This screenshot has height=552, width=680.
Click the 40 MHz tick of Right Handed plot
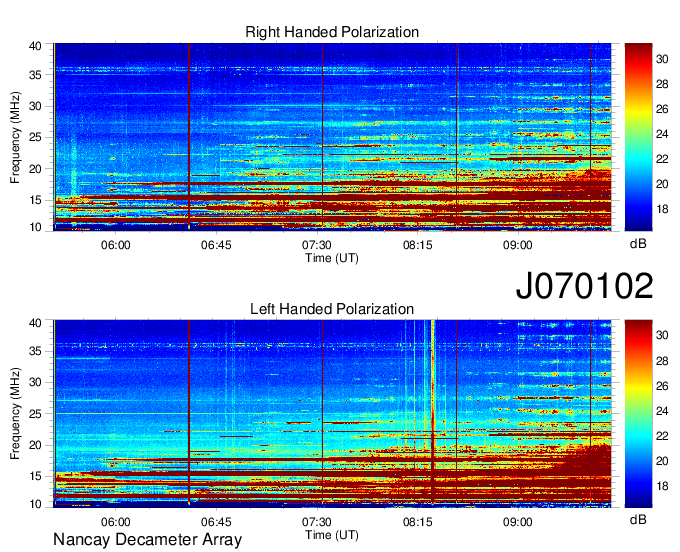35,46
